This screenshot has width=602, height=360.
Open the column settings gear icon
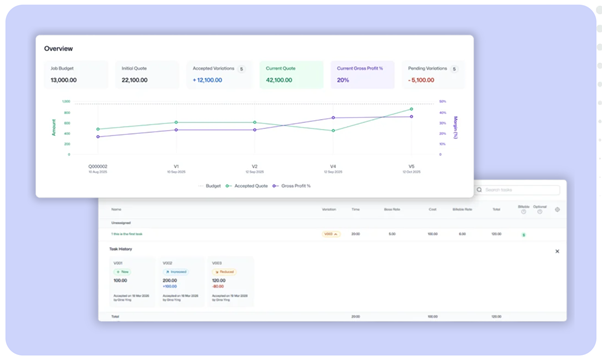coord(557,210)
